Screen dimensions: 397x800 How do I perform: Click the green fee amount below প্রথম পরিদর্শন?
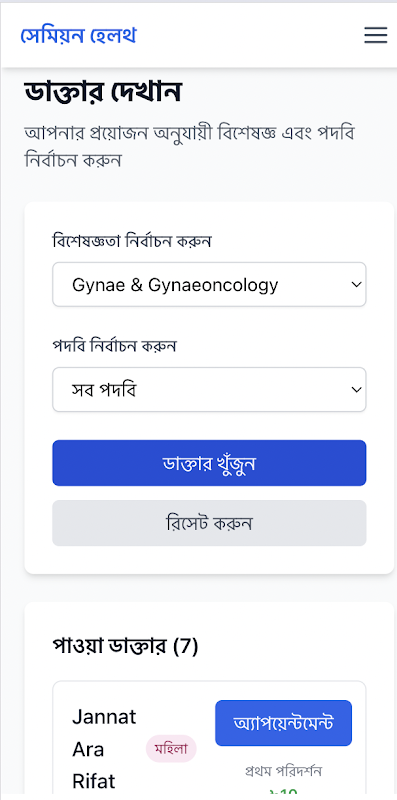[283, 792]
